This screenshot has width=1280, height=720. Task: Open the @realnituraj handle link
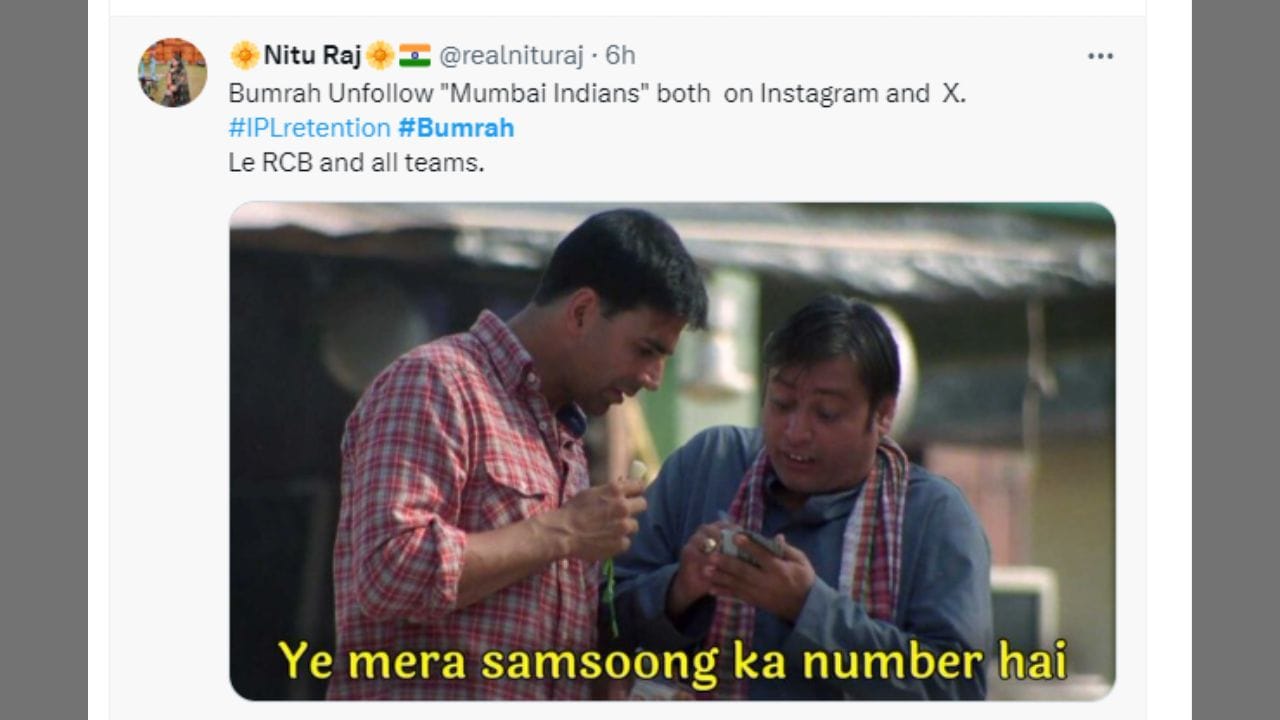(x=510, y=55)
